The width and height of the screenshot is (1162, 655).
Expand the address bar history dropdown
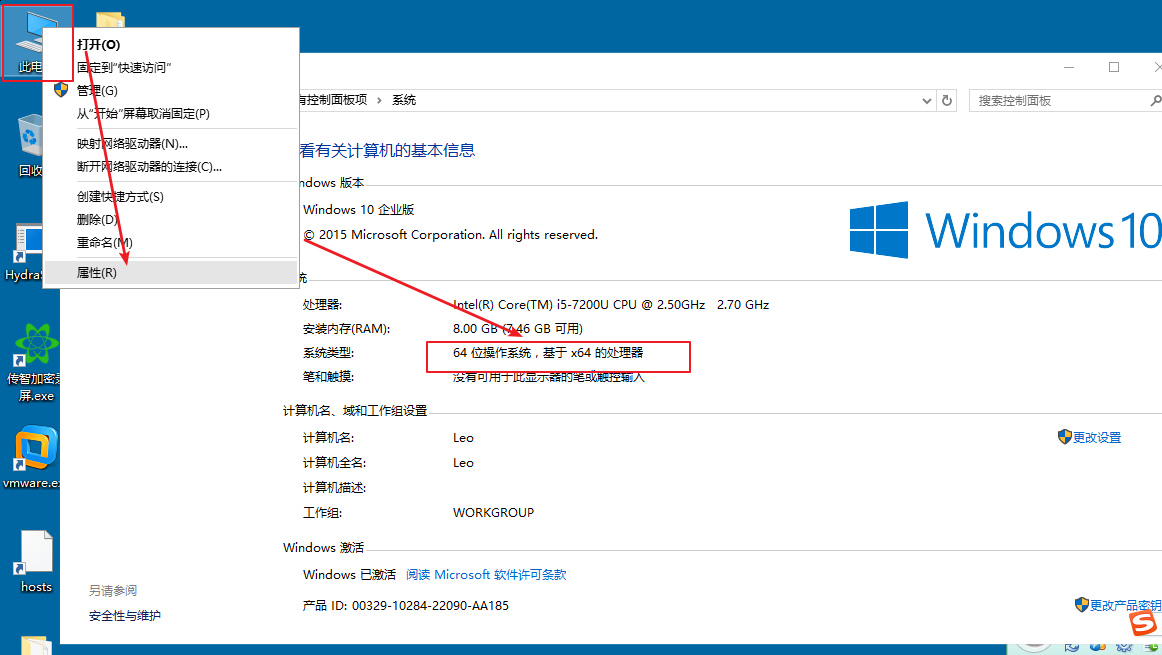coord(925,101)
